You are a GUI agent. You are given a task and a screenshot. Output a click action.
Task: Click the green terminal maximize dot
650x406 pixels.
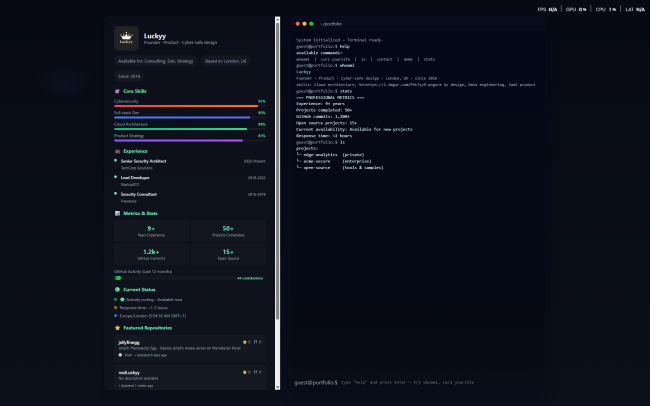(311, 23)
